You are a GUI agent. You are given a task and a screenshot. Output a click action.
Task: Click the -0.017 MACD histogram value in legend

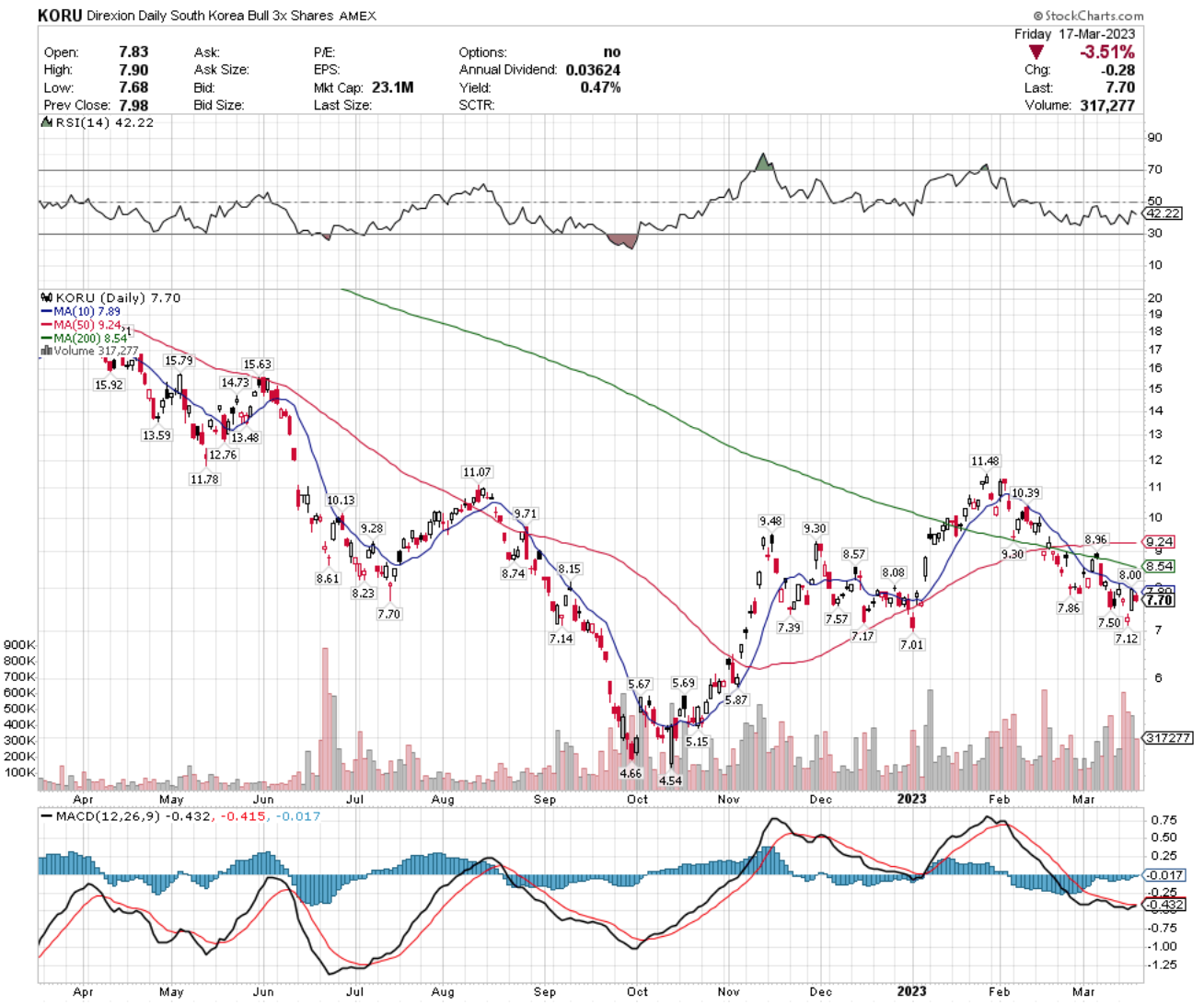click(x=298, y=816)
